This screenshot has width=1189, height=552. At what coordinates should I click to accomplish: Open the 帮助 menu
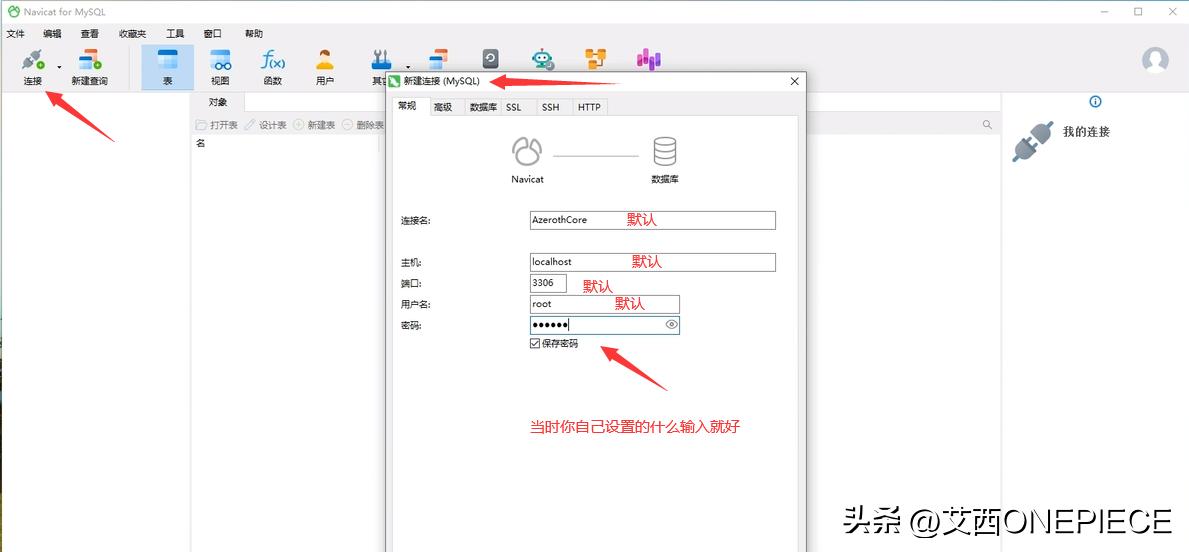point(254,34)
